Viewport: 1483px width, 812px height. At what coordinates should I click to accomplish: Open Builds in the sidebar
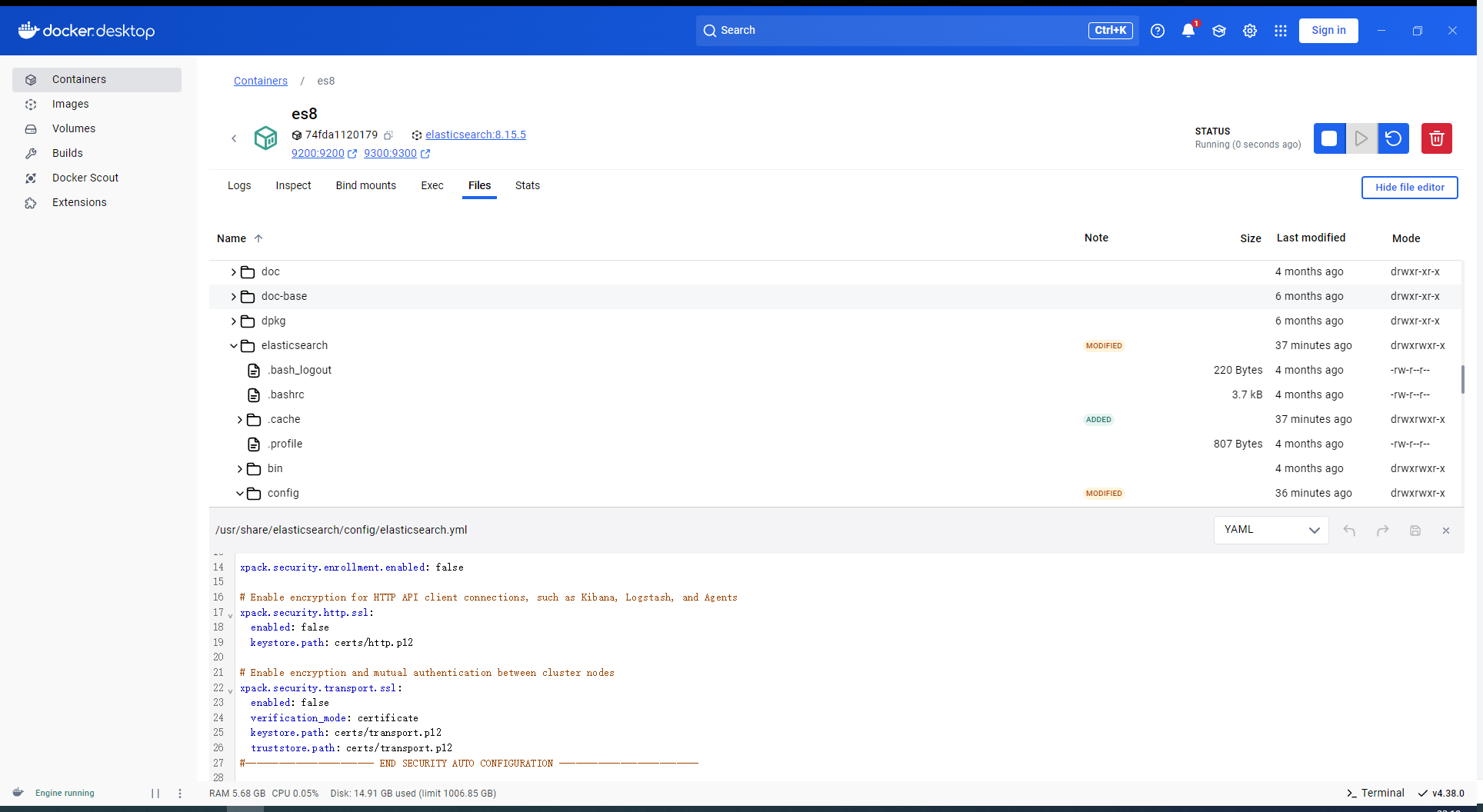(x=97, y=154)
